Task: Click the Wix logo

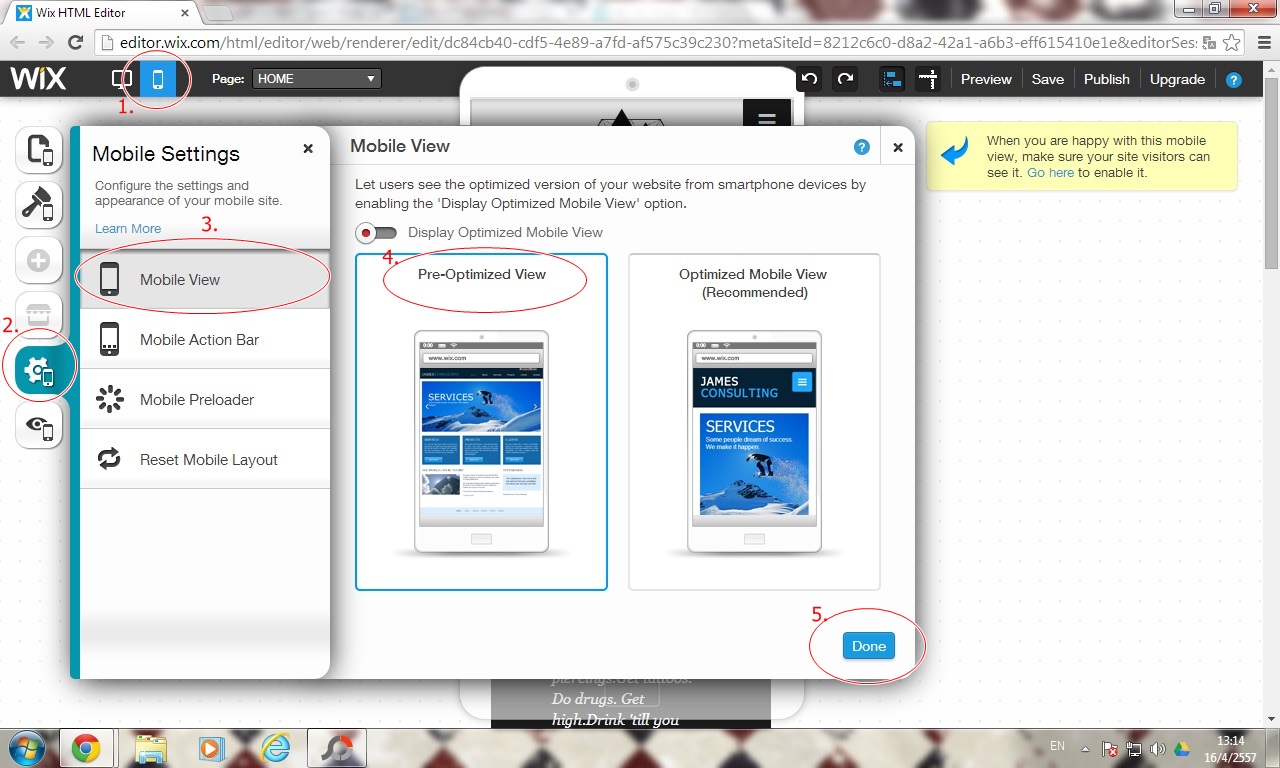Action: (x=38, y=79)
